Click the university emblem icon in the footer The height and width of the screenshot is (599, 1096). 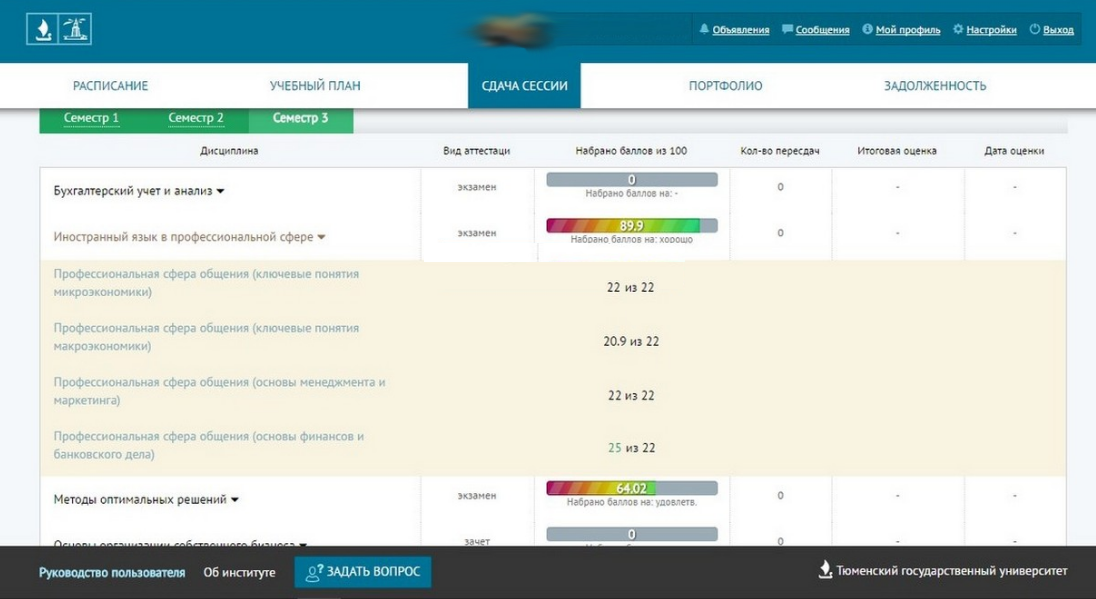825,571
